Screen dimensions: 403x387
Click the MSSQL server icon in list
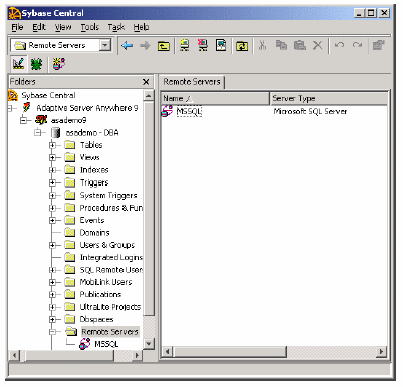point(167,111)
